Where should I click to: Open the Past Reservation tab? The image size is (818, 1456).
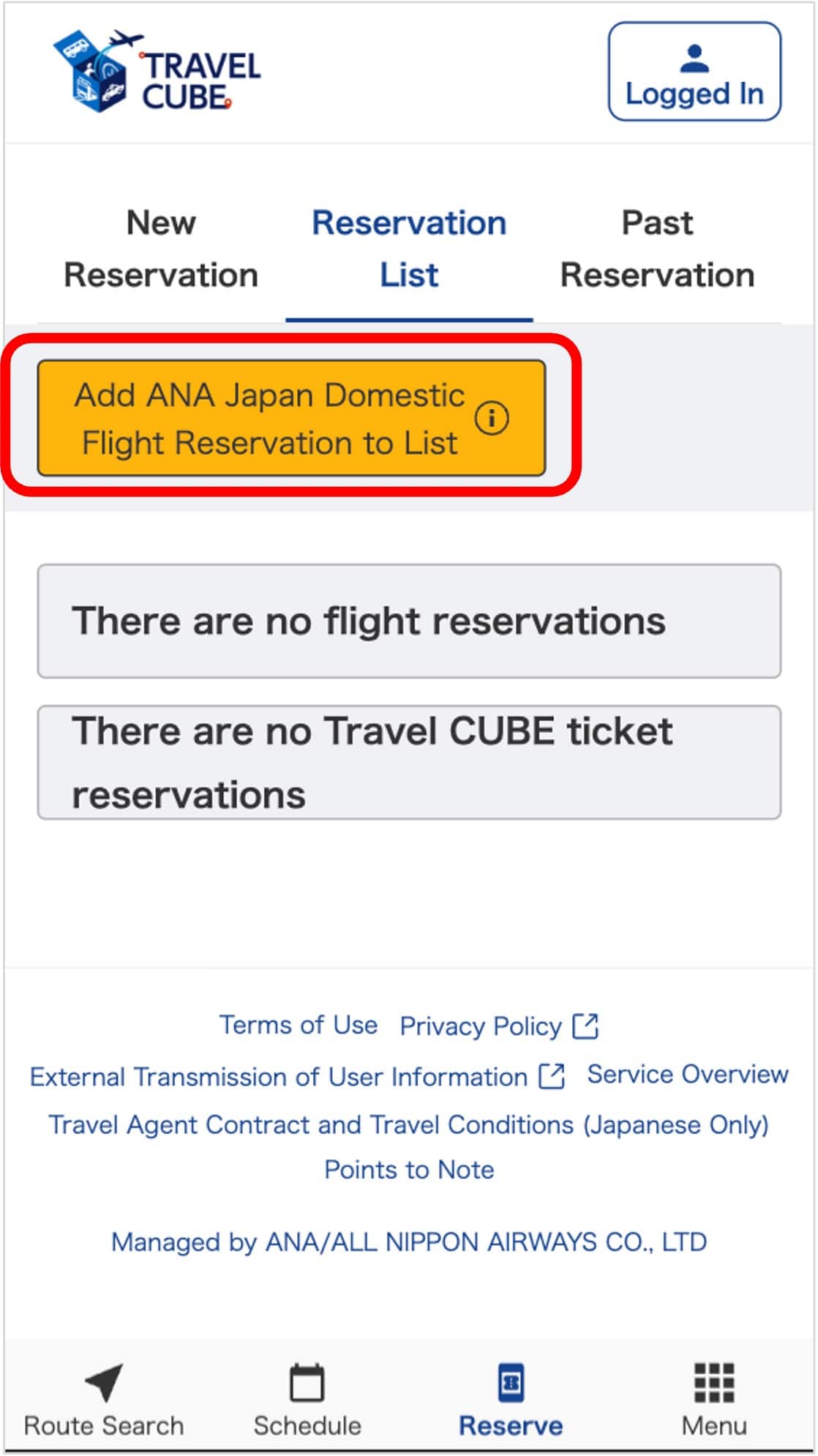pos(657,249)
